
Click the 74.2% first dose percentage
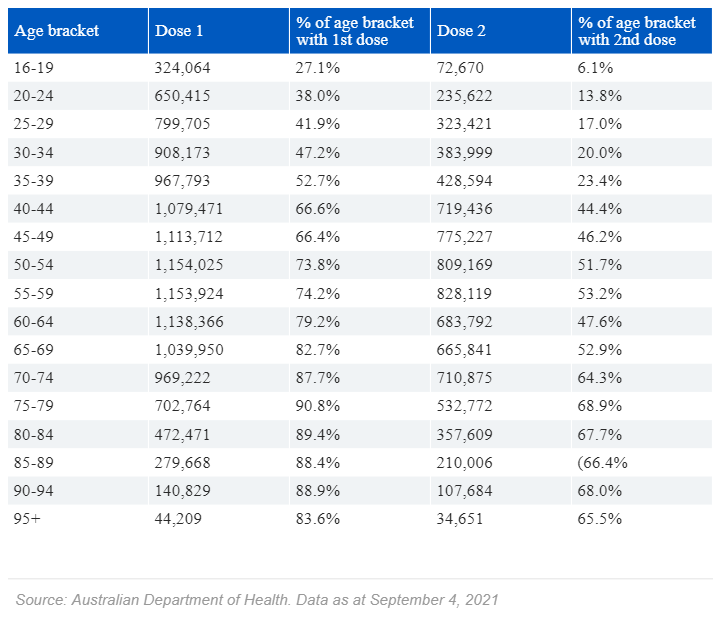pyautogui.click(x=318, y=294)
